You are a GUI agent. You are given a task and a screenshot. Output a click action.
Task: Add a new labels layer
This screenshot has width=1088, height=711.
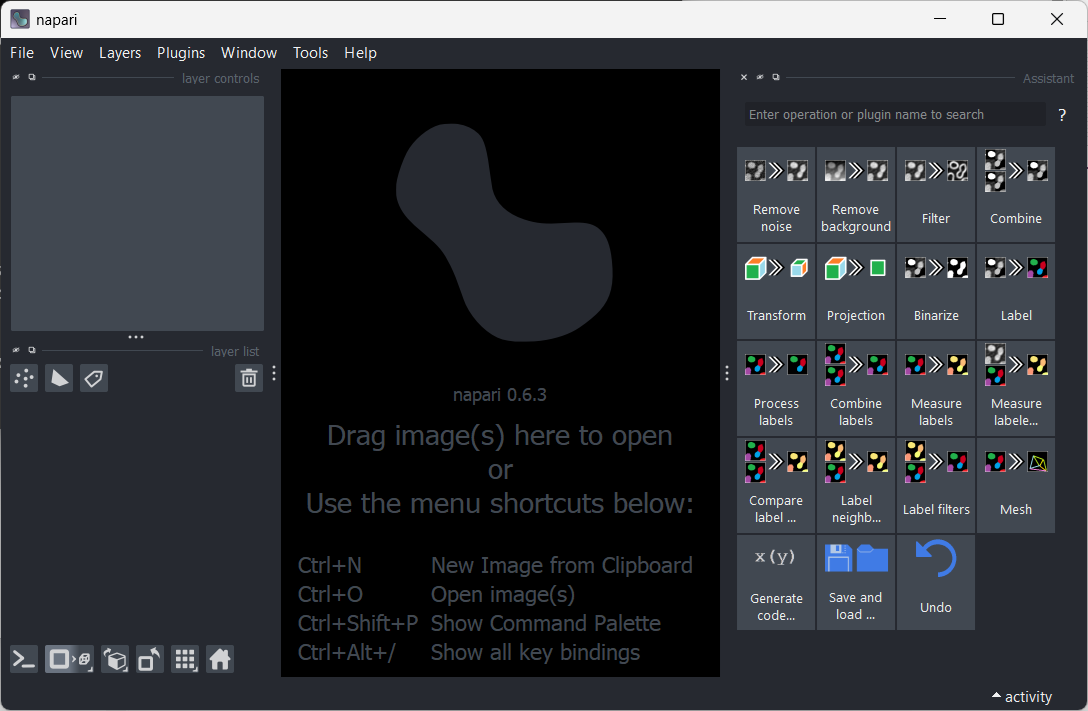[94, 378]
